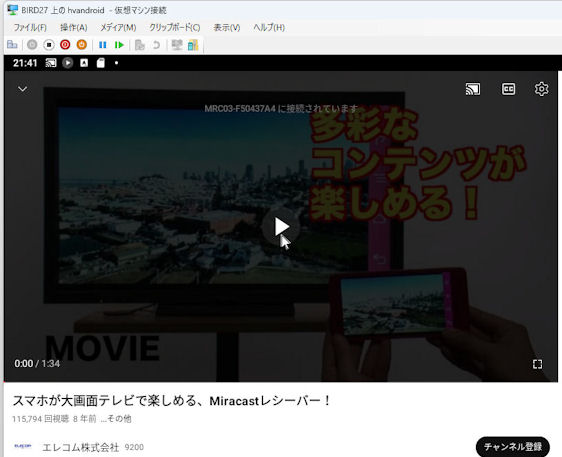Click the red progress bar under video
This screenshot has width=562, height=457.
click(281, 382)
